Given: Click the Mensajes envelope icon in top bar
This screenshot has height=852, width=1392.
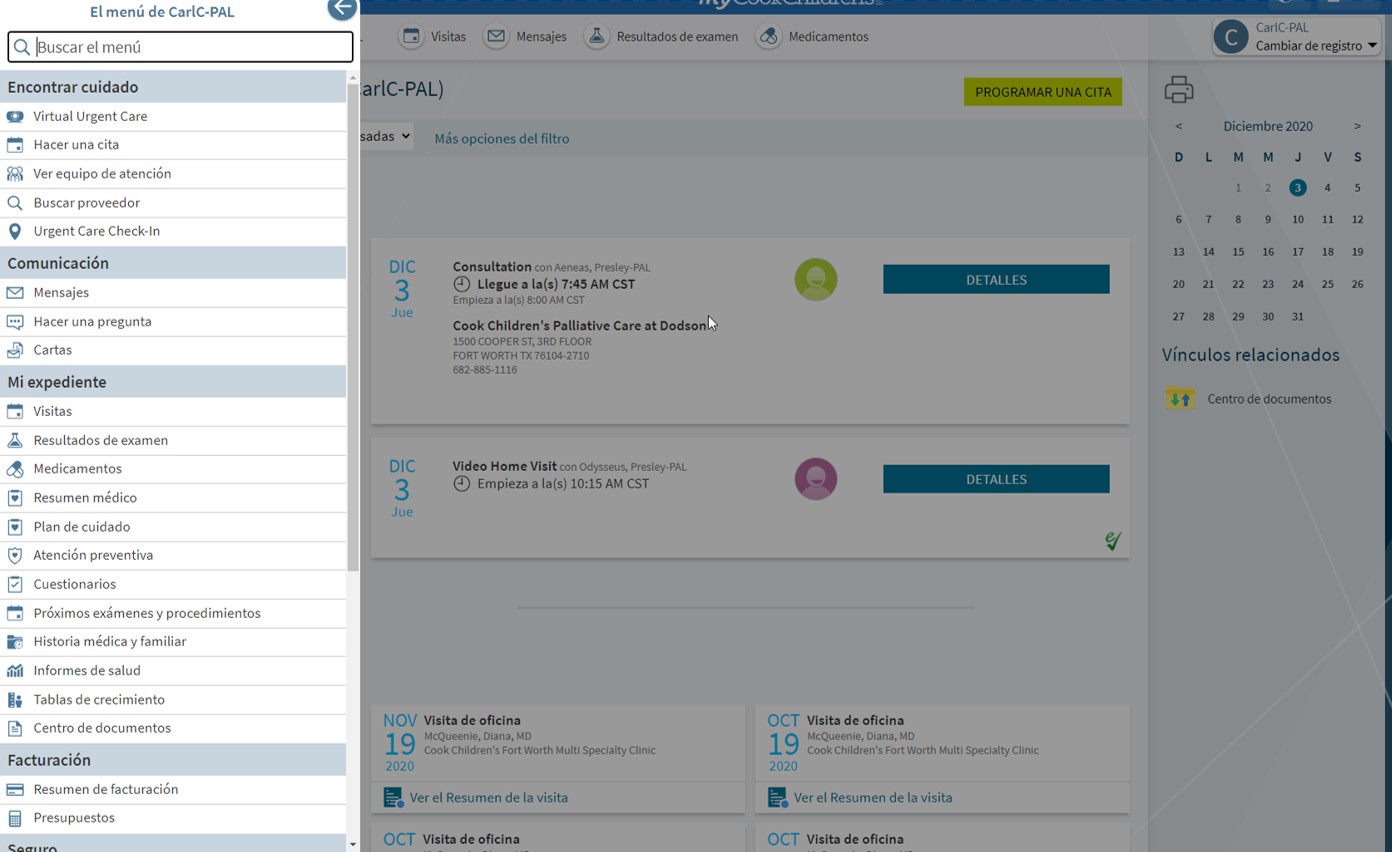Looking at the screenshot, I should (496, 37).
